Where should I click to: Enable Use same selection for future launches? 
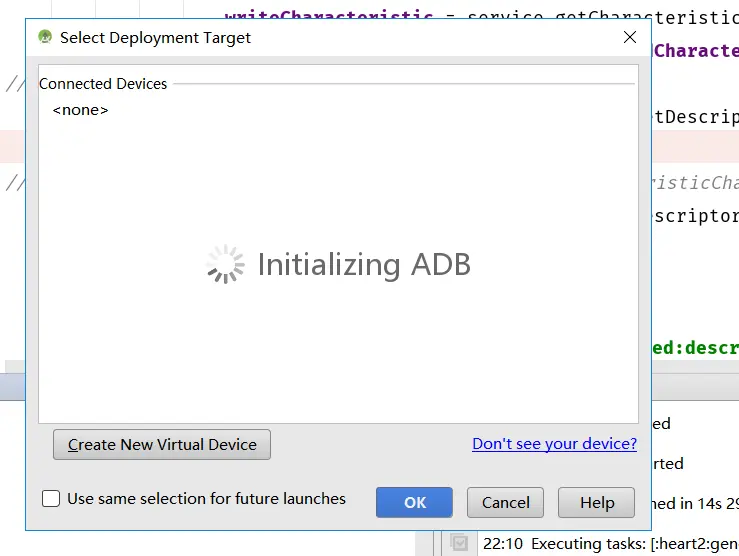pos(51,499)
